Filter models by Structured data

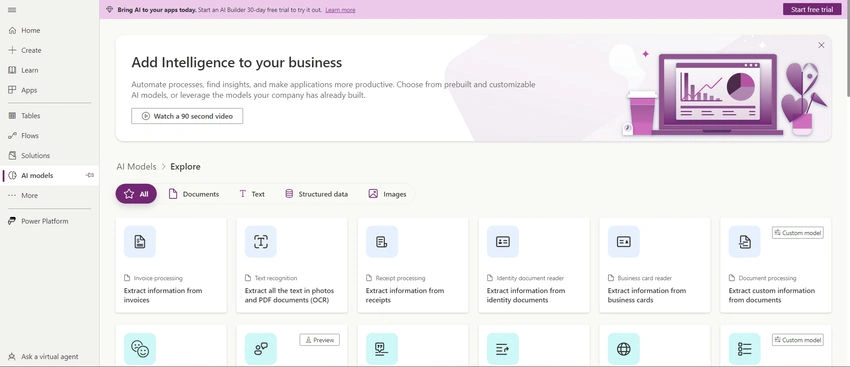pyautogui.click(x=317, y=194)
